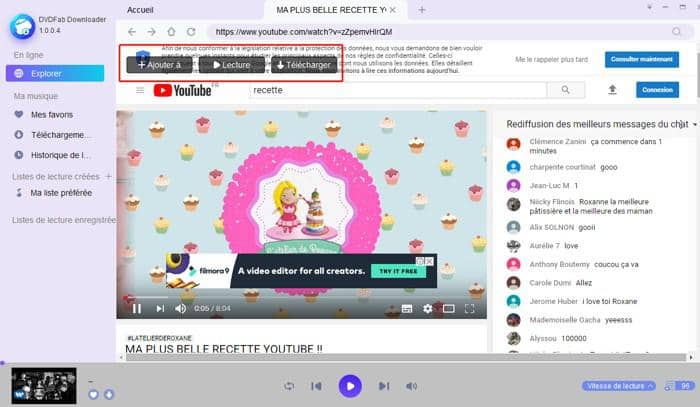Click the Connexion button

[658, 90]
